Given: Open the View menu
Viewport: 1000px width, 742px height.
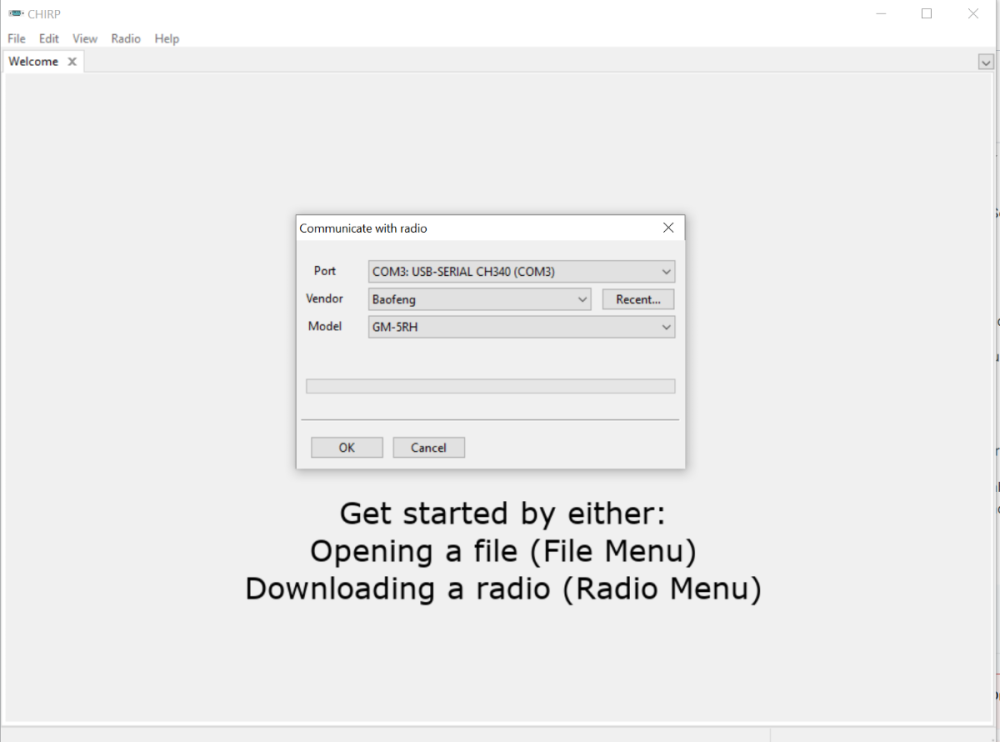Looking at the screenshot, I should (x=84, y=38).
